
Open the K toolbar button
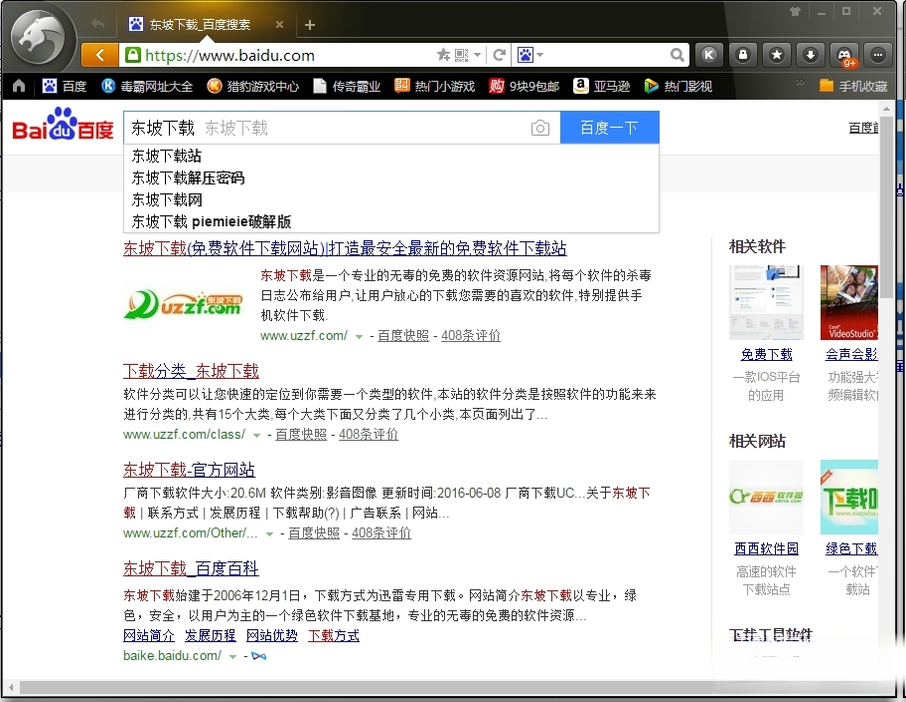[x=709, y=55]
